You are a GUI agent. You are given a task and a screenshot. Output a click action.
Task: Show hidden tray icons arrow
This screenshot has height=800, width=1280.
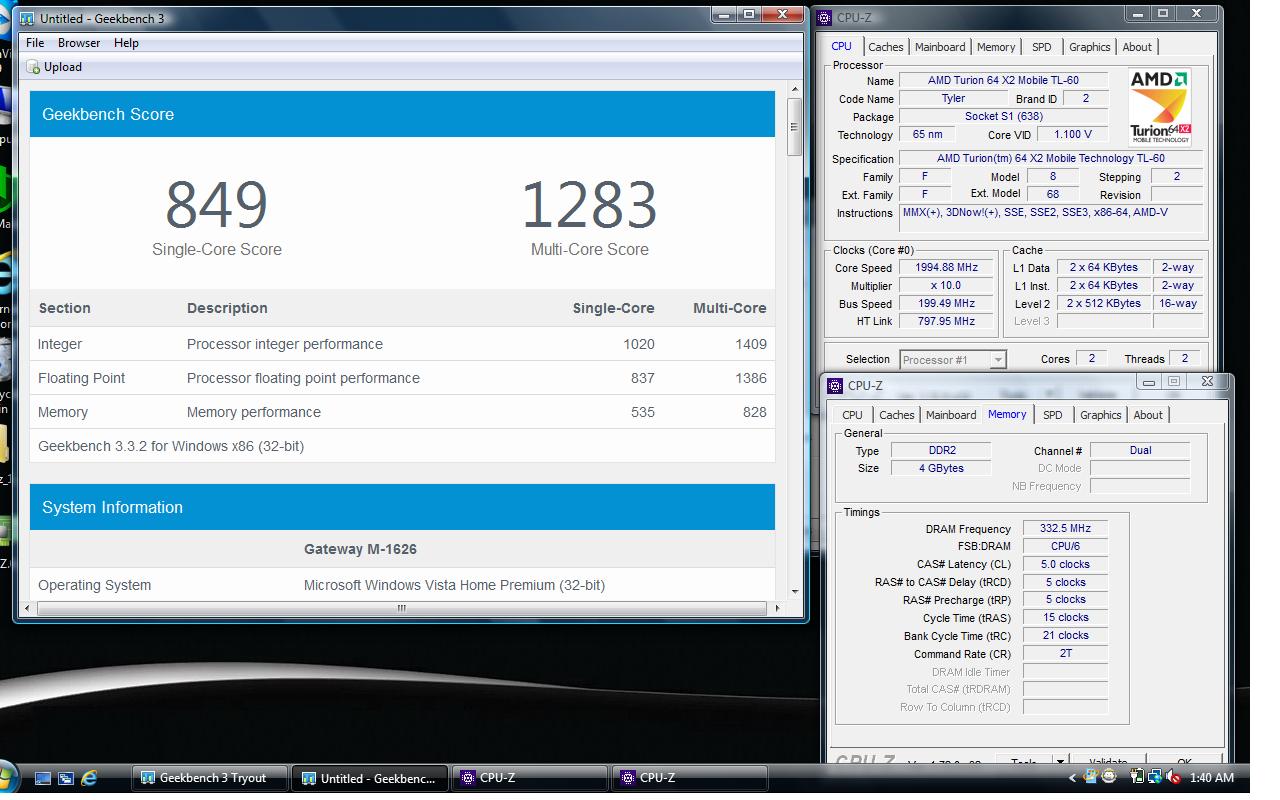(1073, 778)
